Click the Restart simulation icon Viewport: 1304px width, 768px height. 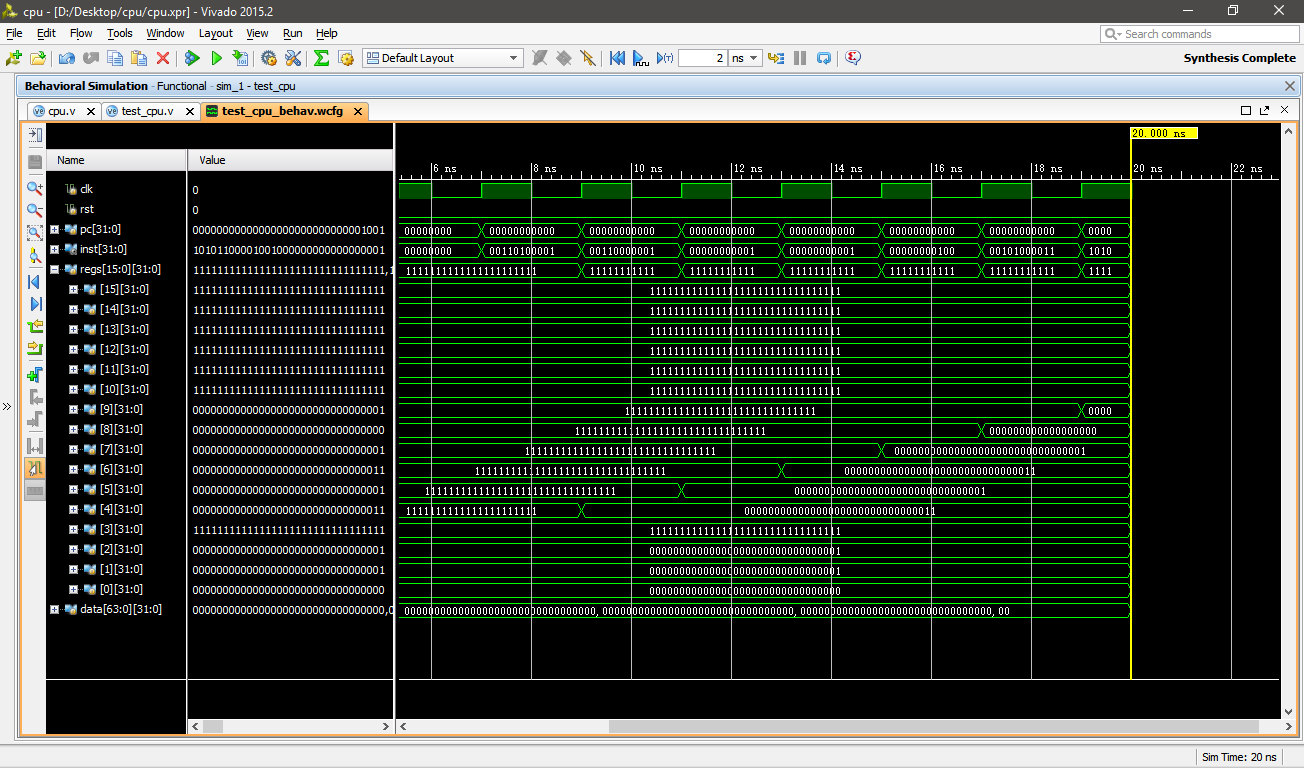(x=617, y=58)
